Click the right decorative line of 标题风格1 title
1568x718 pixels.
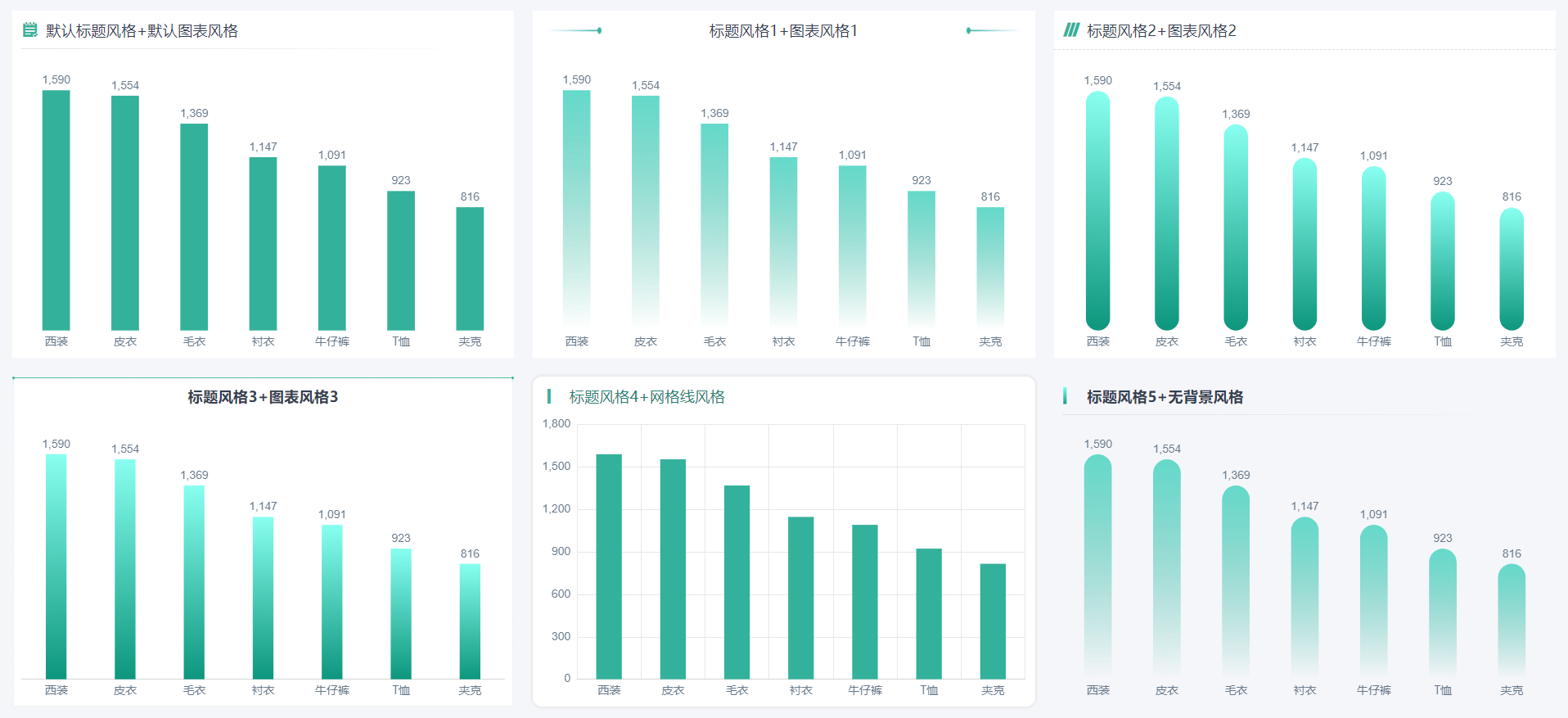tap(992, 30)
